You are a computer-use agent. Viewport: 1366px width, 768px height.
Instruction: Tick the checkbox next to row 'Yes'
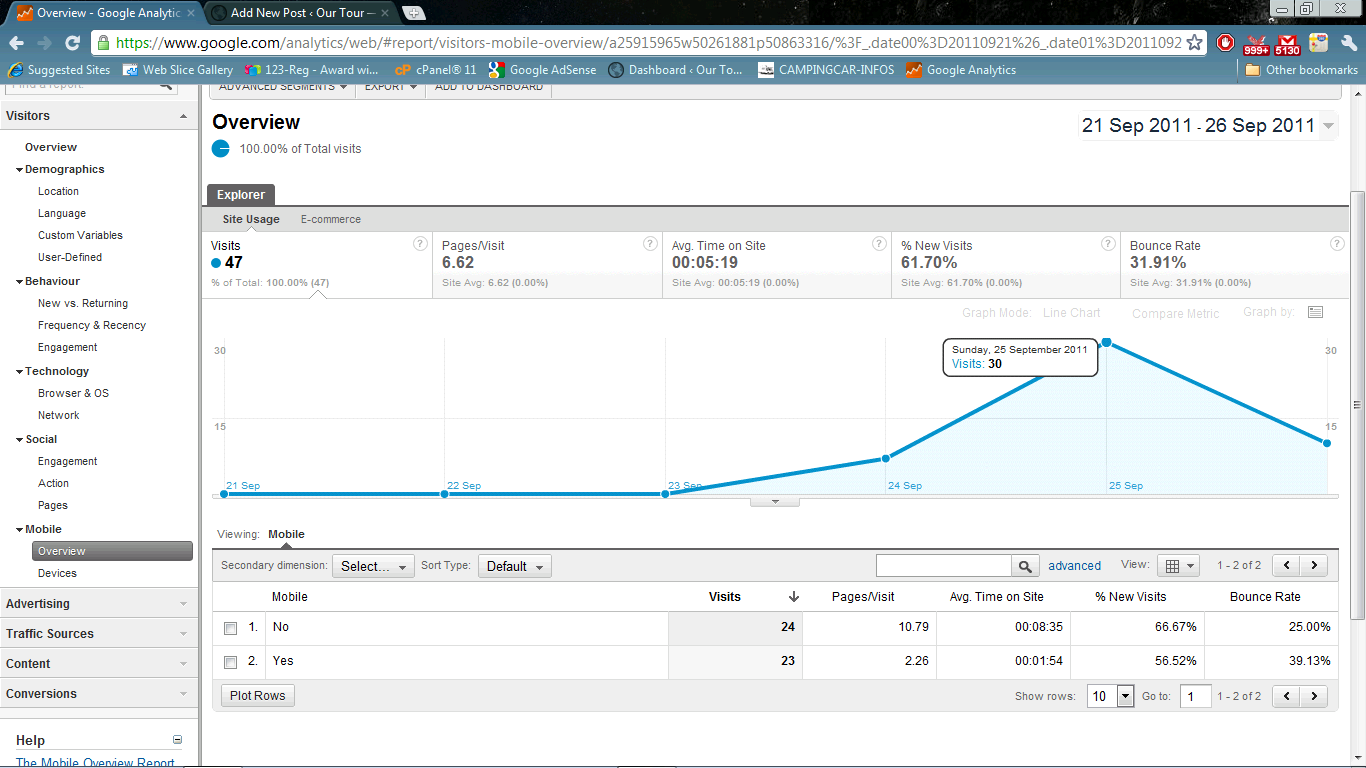pyautogui.click(x=230, y=660)
